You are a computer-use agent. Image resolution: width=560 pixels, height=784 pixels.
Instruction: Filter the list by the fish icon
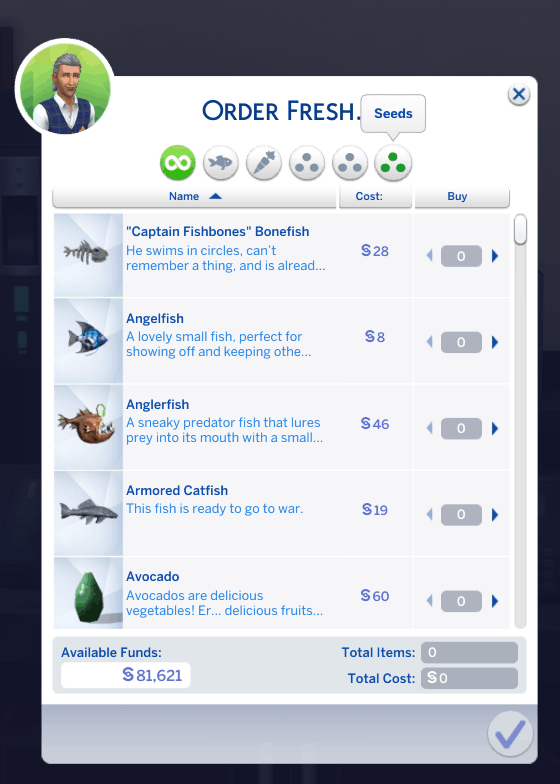tap(220, 163)
